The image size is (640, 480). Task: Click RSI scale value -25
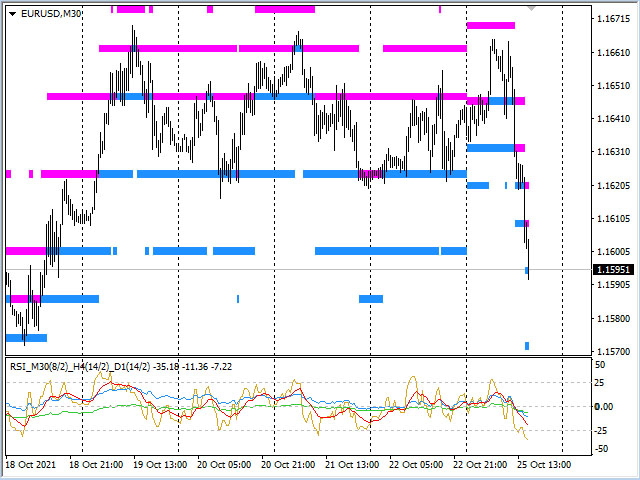click(602, 431)
